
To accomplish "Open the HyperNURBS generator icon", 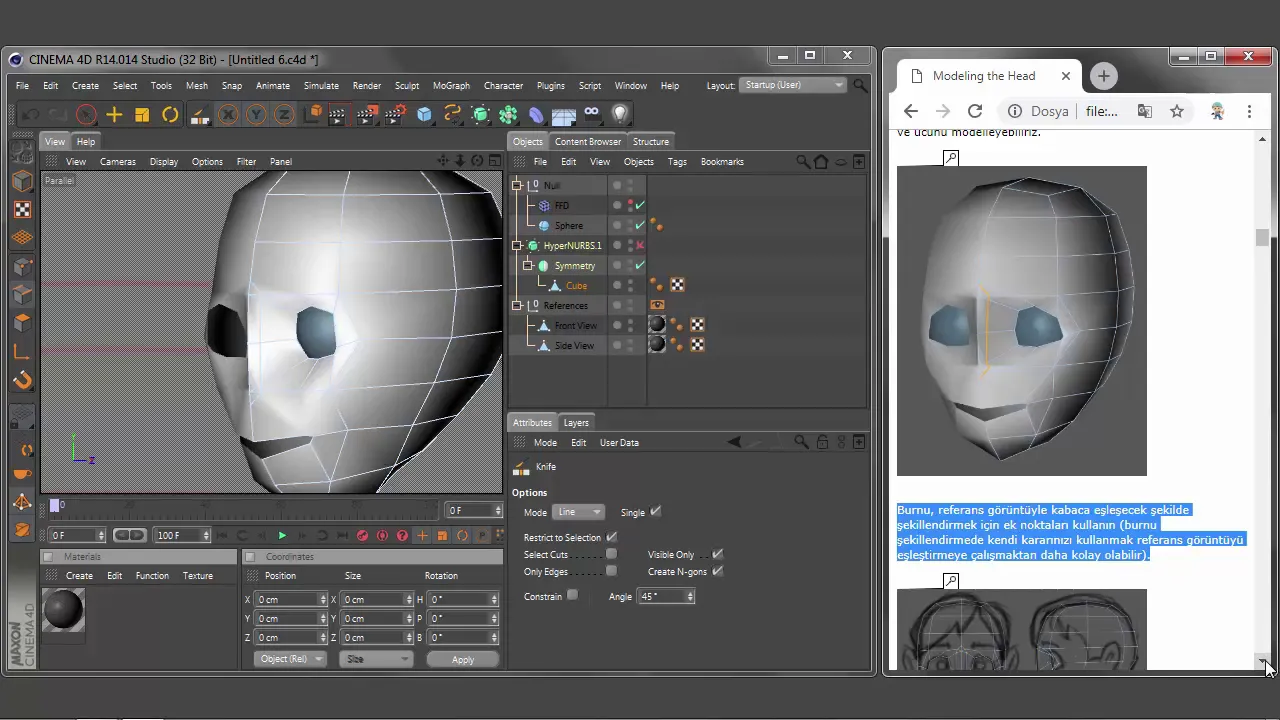I will tap(480, 115).
